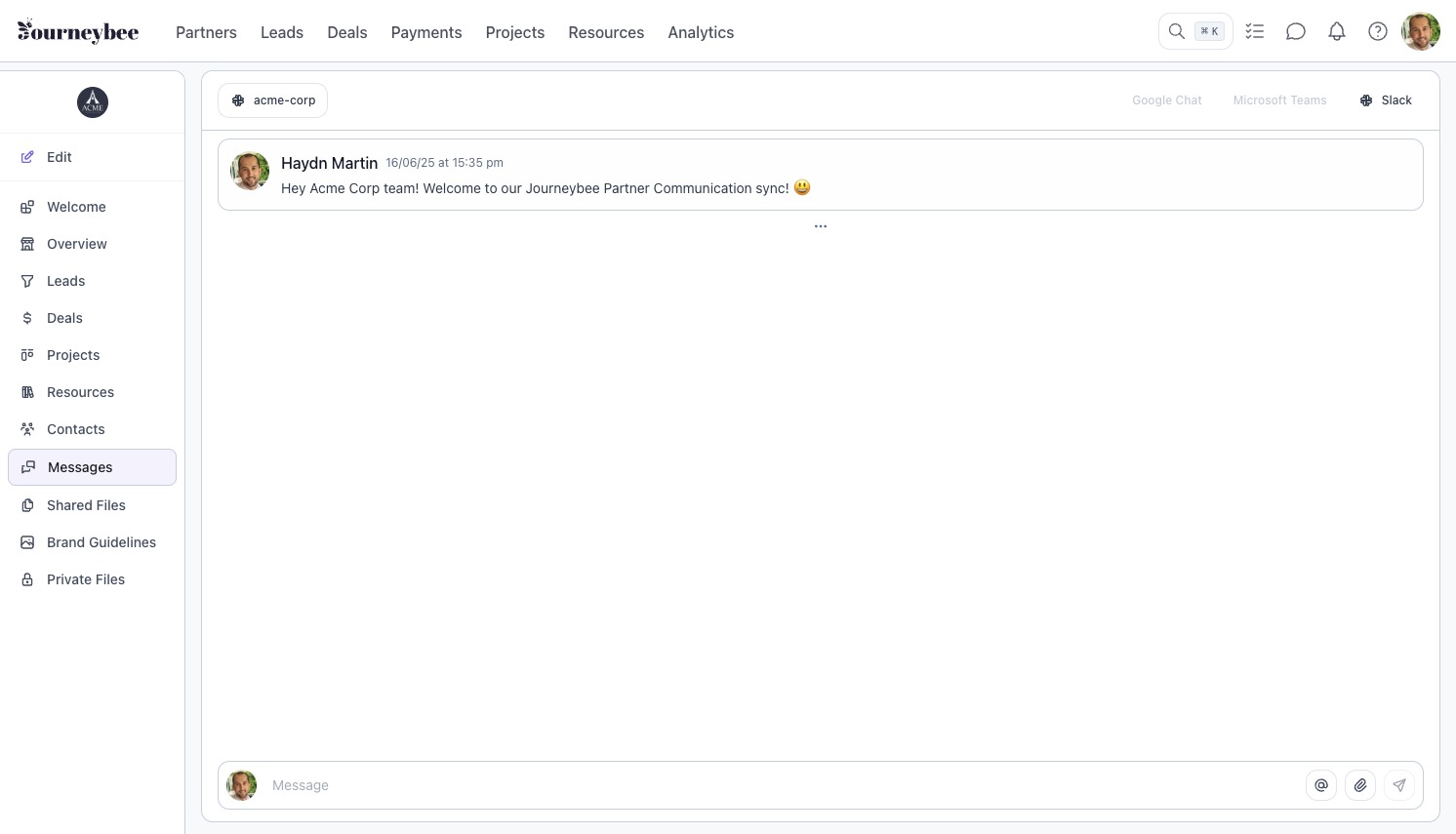Open the chat bubble icon in header

pyautogui.click(x=1296, y=31)
